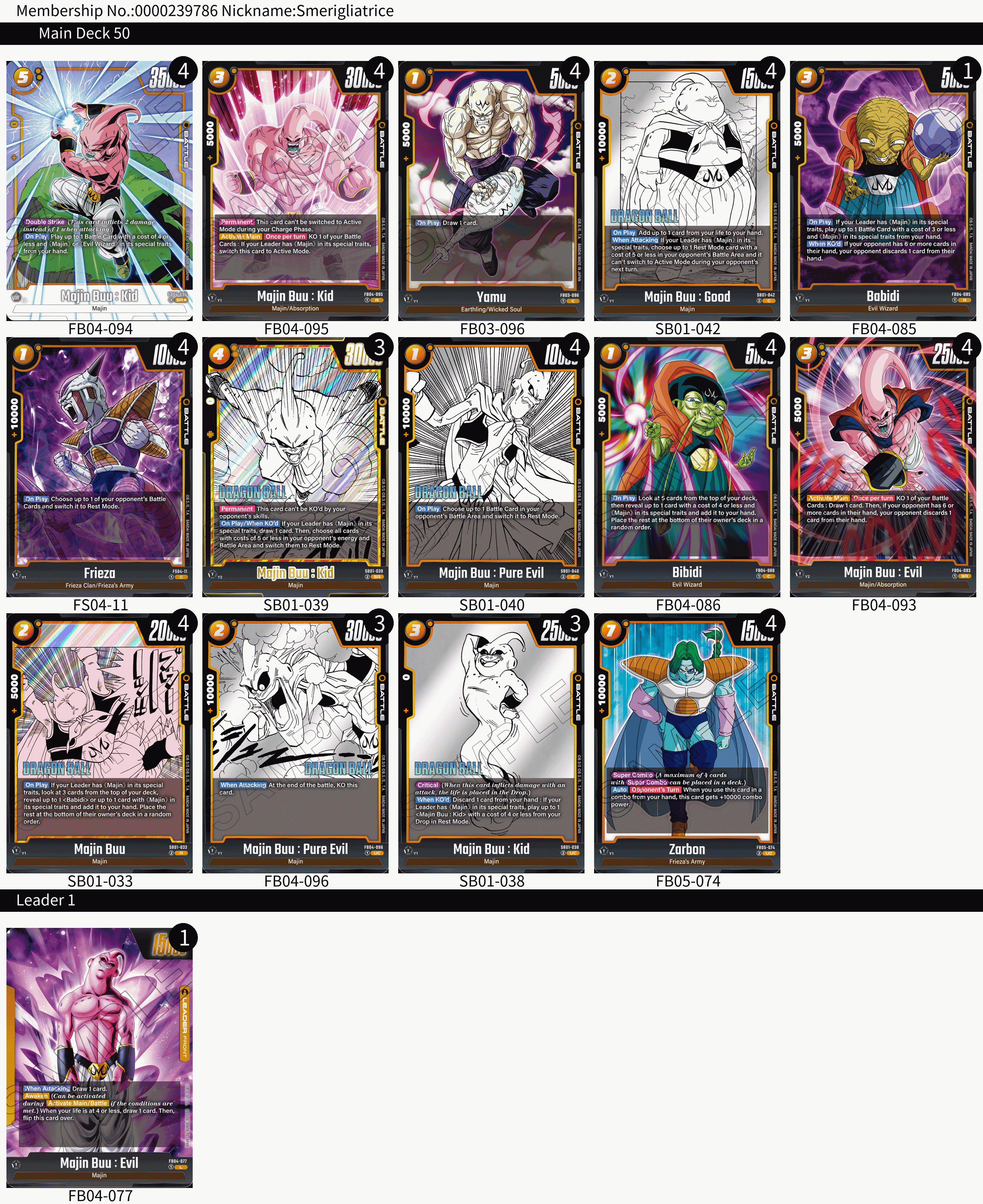The height and width of the screenshot is (1204, 983).
Task: Click the Zarbon card image
Action: (687, 743)
